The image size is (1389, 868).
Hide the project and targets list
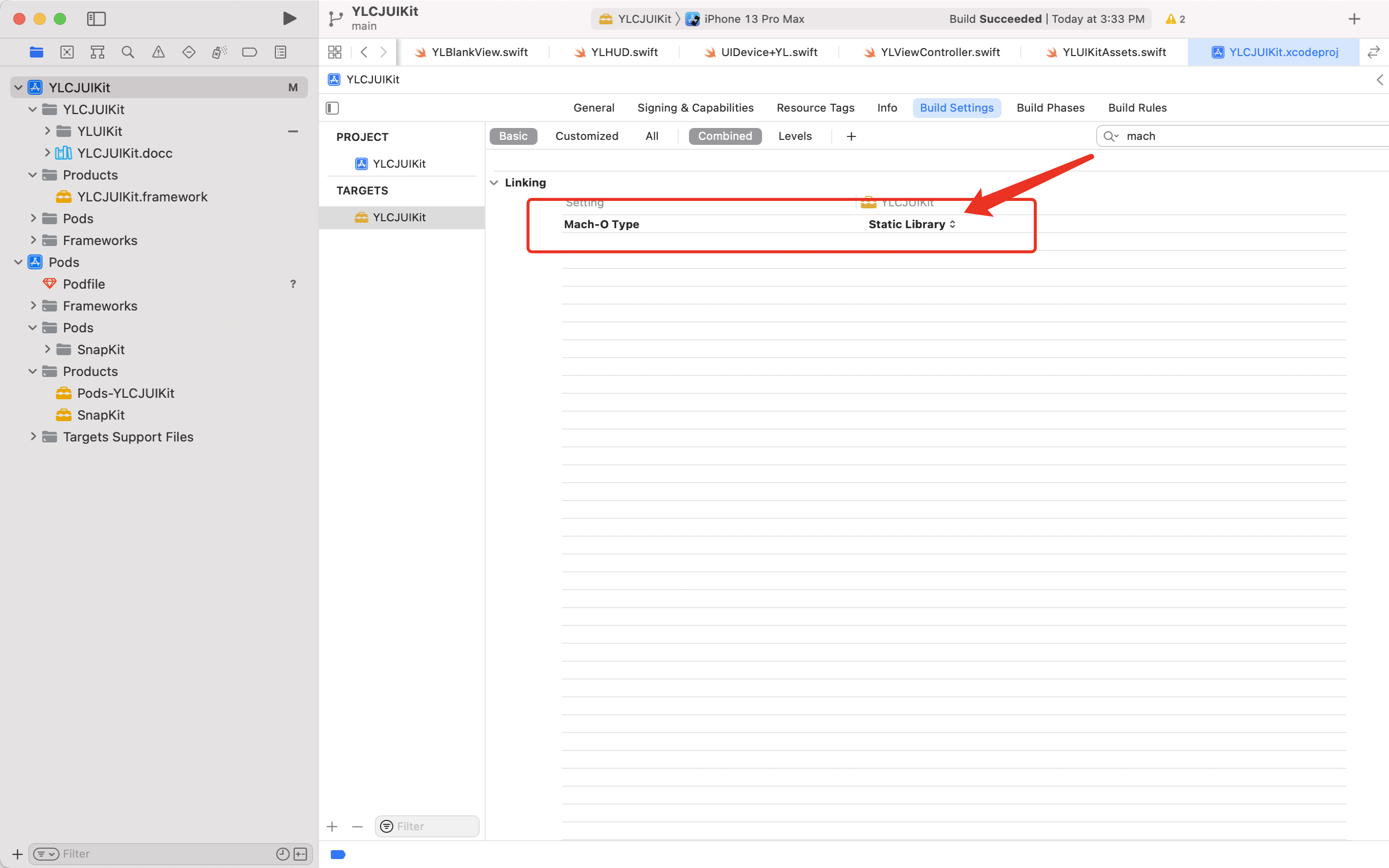(332, 108)
